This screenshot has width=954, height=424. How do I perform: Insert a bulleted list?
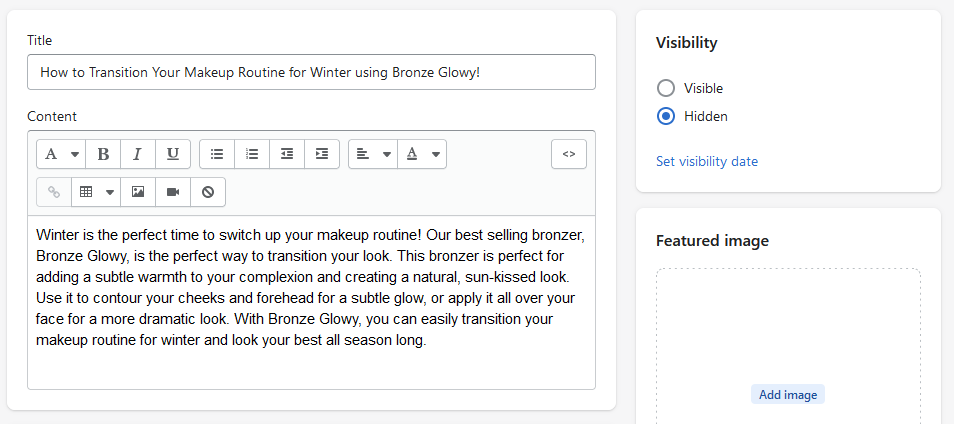coord(217,155)
